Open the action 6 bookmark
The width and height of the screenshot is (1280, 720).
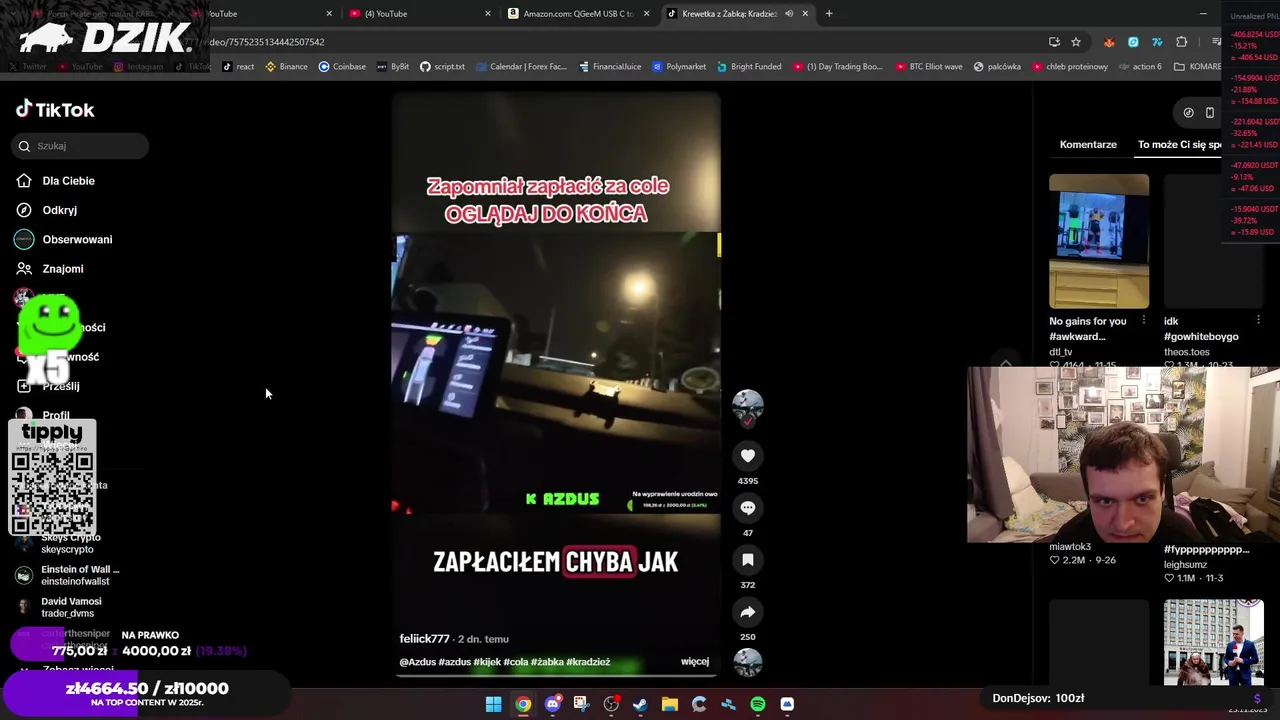coord(1140,67)
